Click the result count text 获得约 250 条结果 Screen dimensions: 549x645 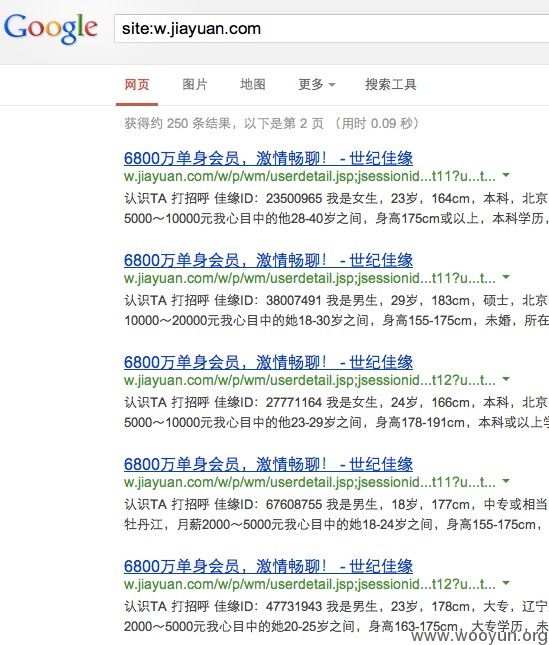177,123
